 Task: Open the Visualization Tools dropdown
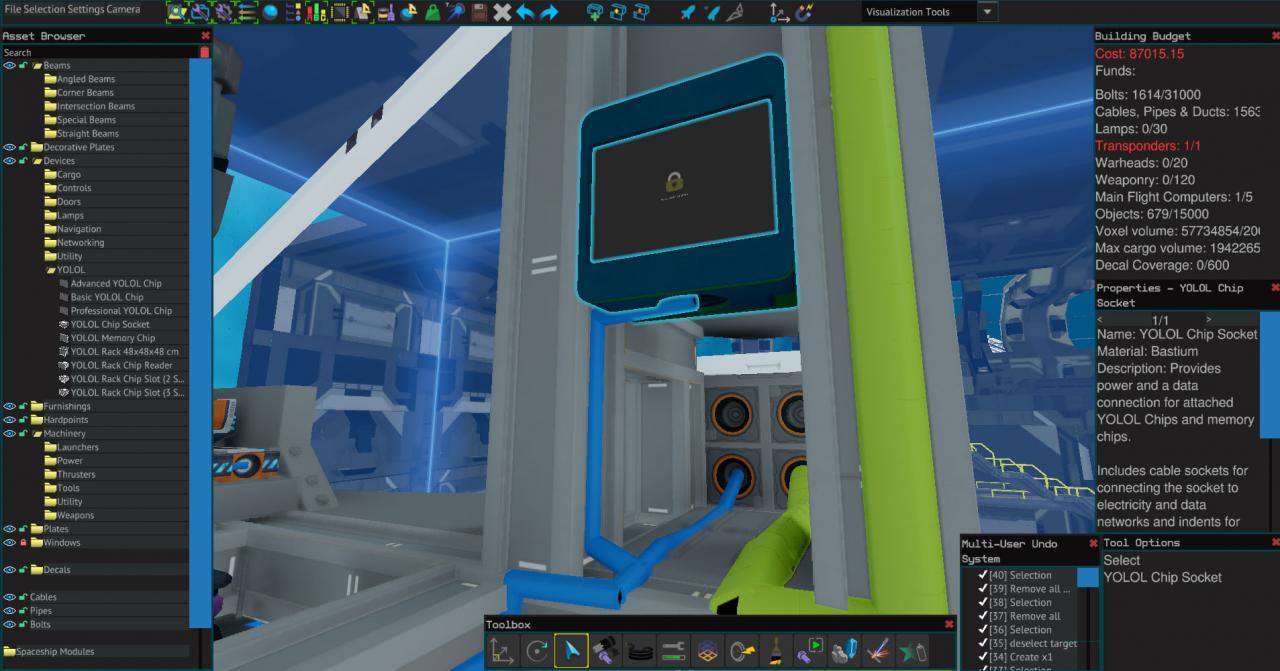(x=987, y=12)
